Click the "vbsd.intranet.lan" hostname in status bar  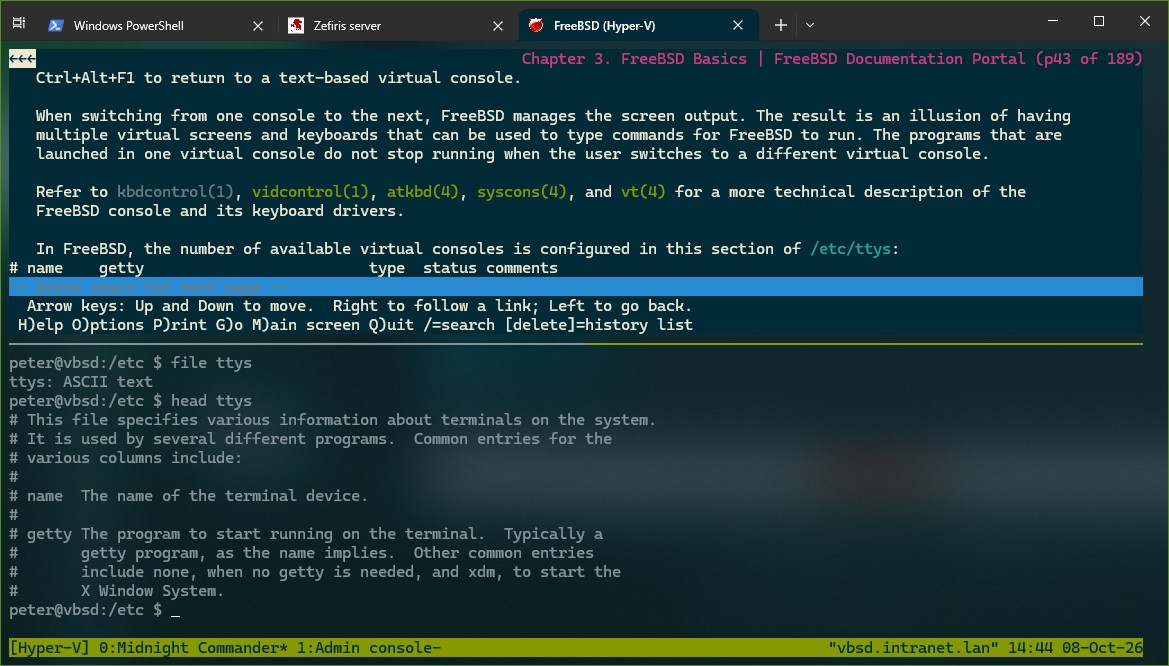pyautogui.click(x=913, y=647)
